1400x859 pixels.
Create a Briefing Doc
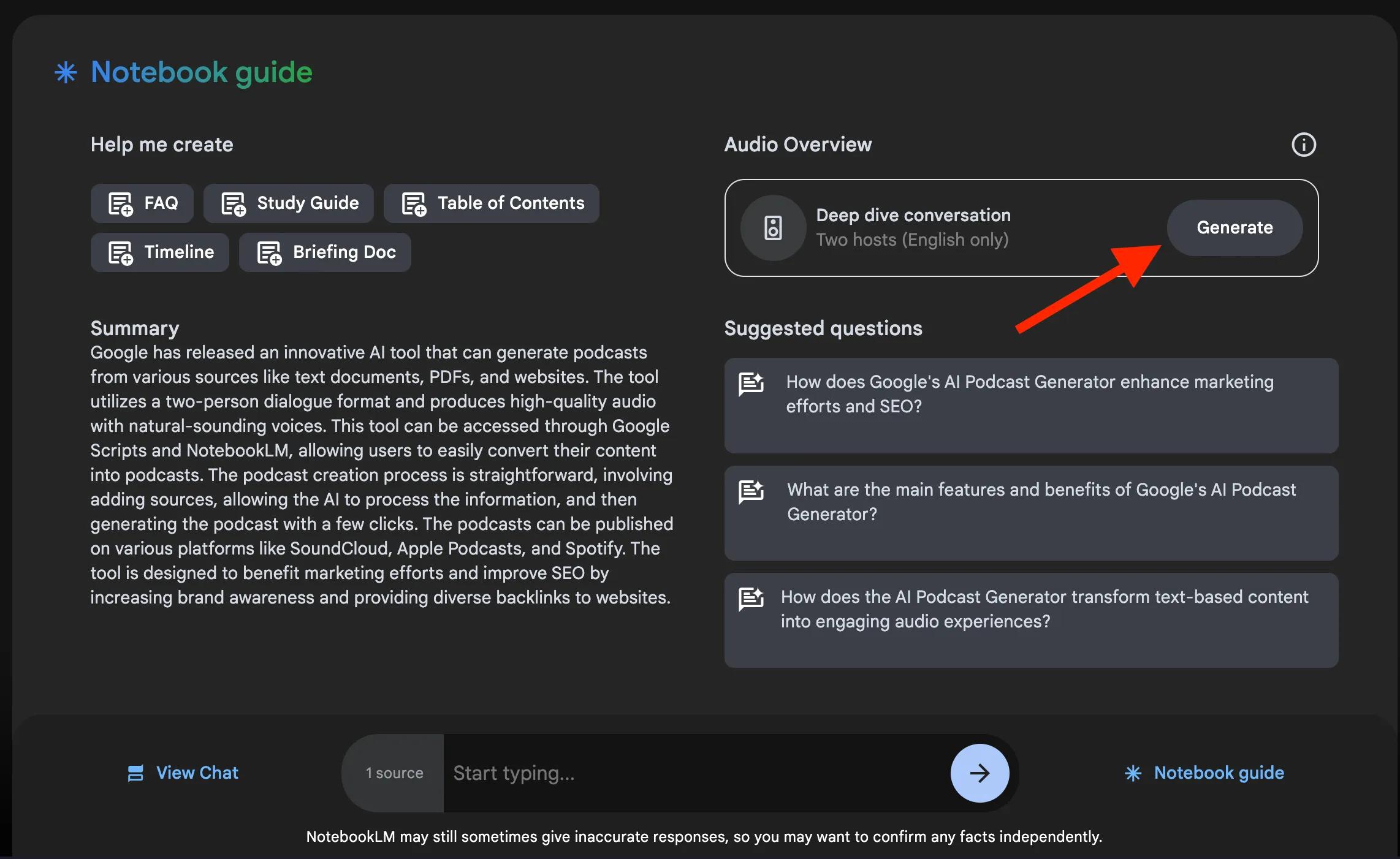(325, 252)
